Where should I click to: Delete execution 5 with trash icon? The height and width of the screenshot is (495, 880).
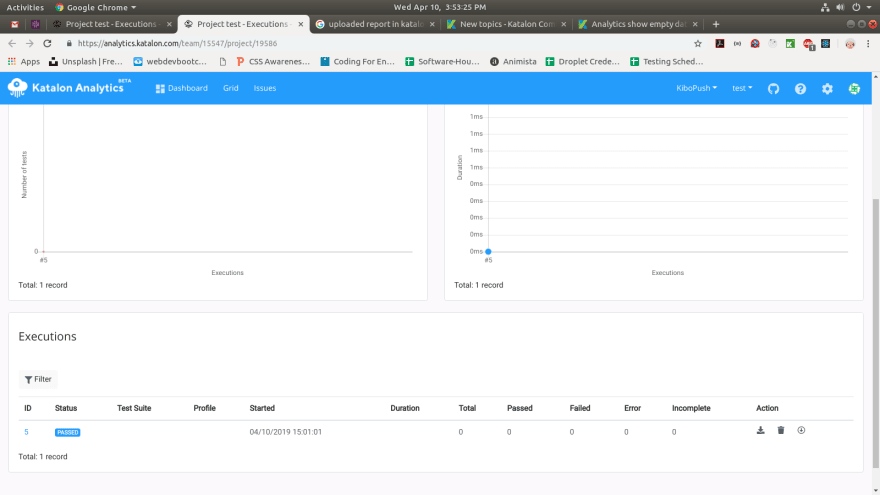tap(781, 430)
